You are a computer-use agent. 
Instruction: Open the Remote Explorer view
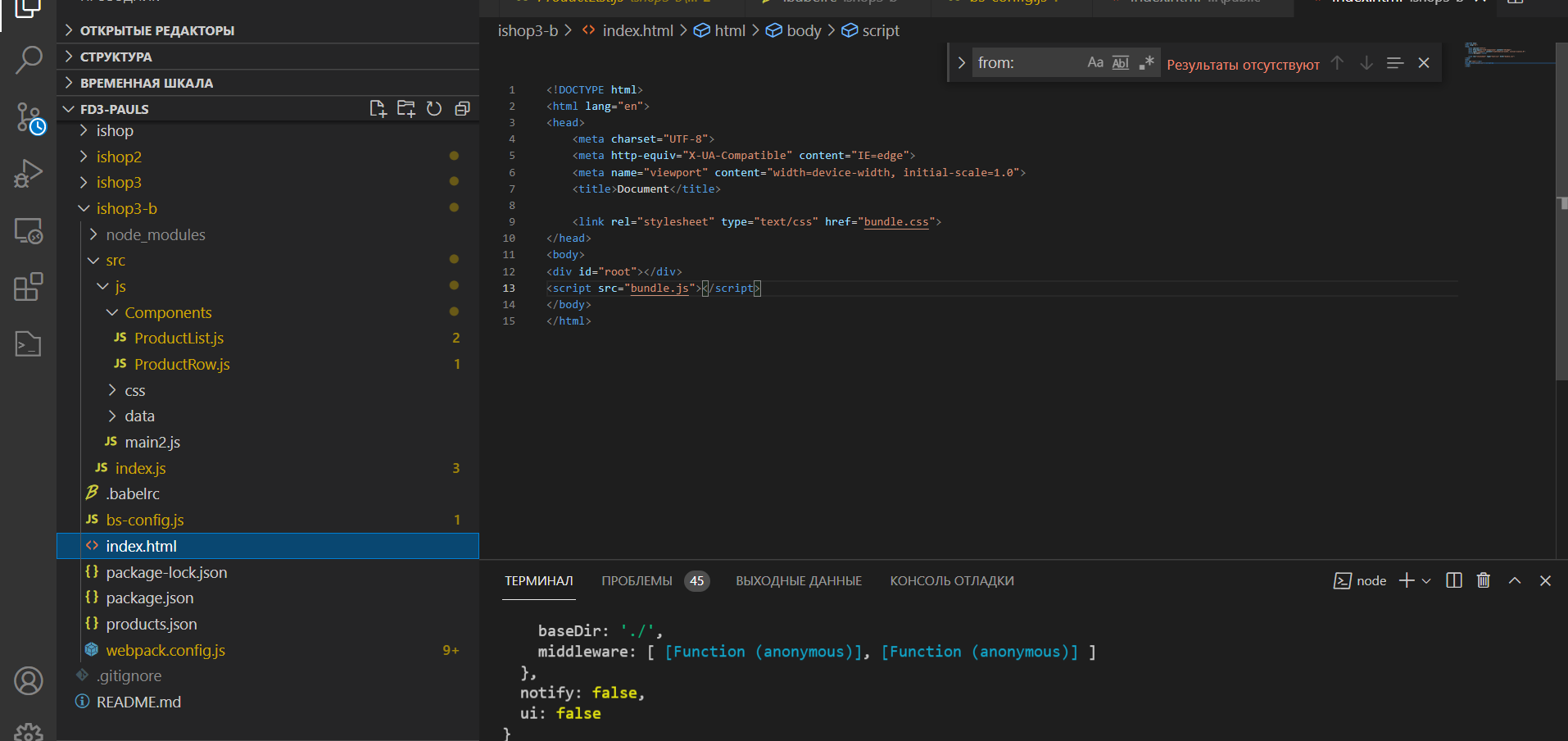[29, 231]
